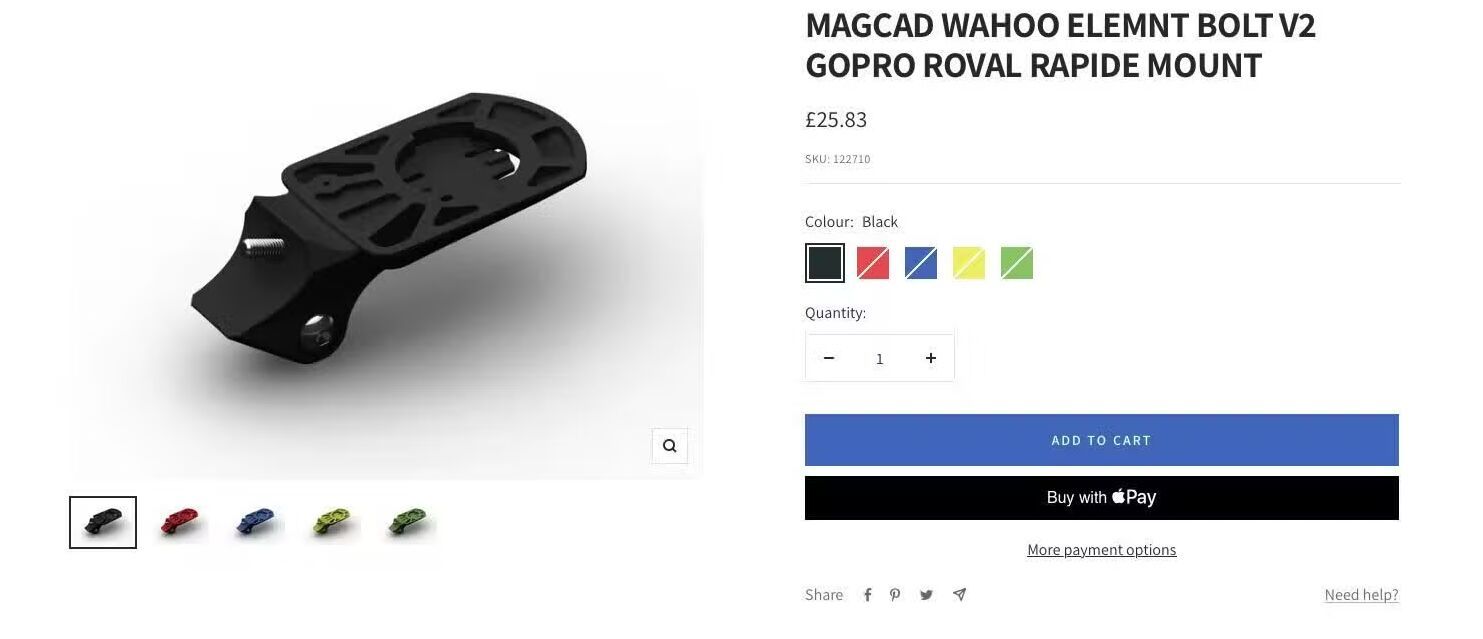Choose the red colour swatch
The height and width of the screenshot is (639, 1483).
click(873, 263)
